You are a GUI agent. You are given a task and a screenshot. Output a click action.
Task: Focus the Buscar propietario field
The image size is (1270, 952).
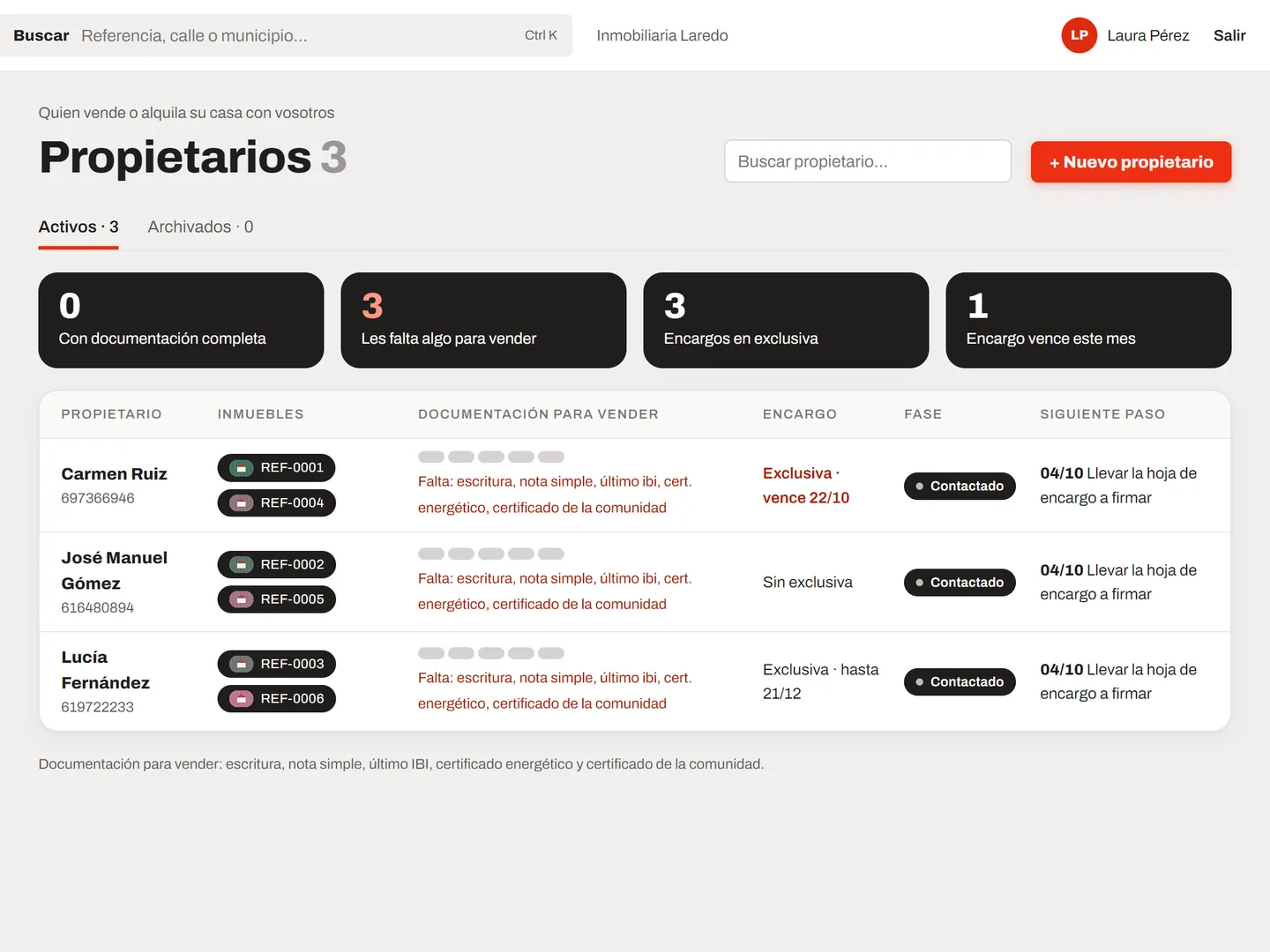pyautogui.click(x=868, y=161)
